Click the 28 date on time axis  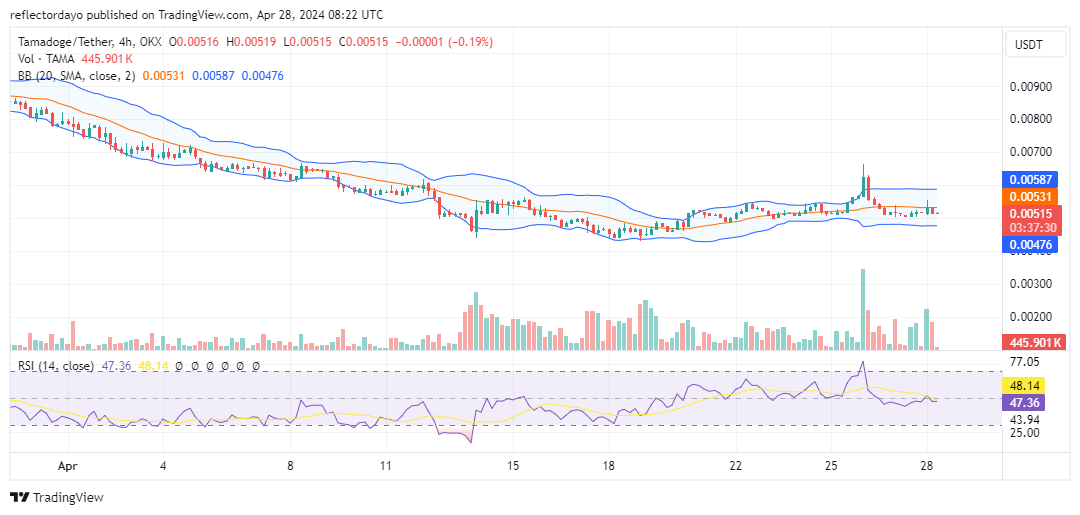927,465
